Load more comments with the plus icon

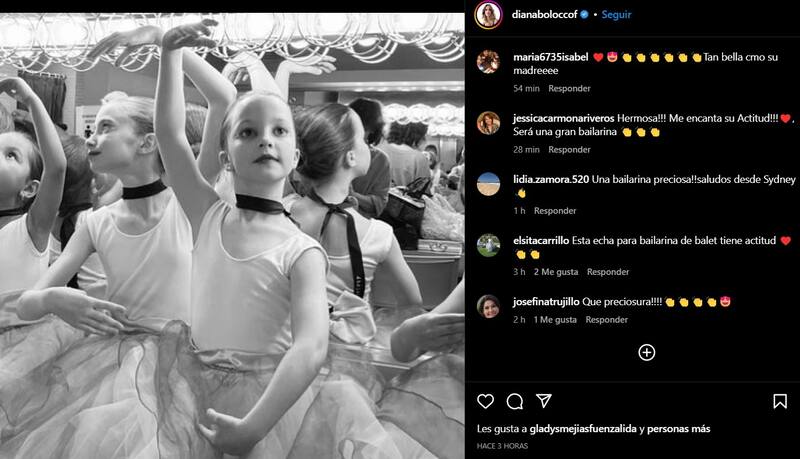coord(646,352)
